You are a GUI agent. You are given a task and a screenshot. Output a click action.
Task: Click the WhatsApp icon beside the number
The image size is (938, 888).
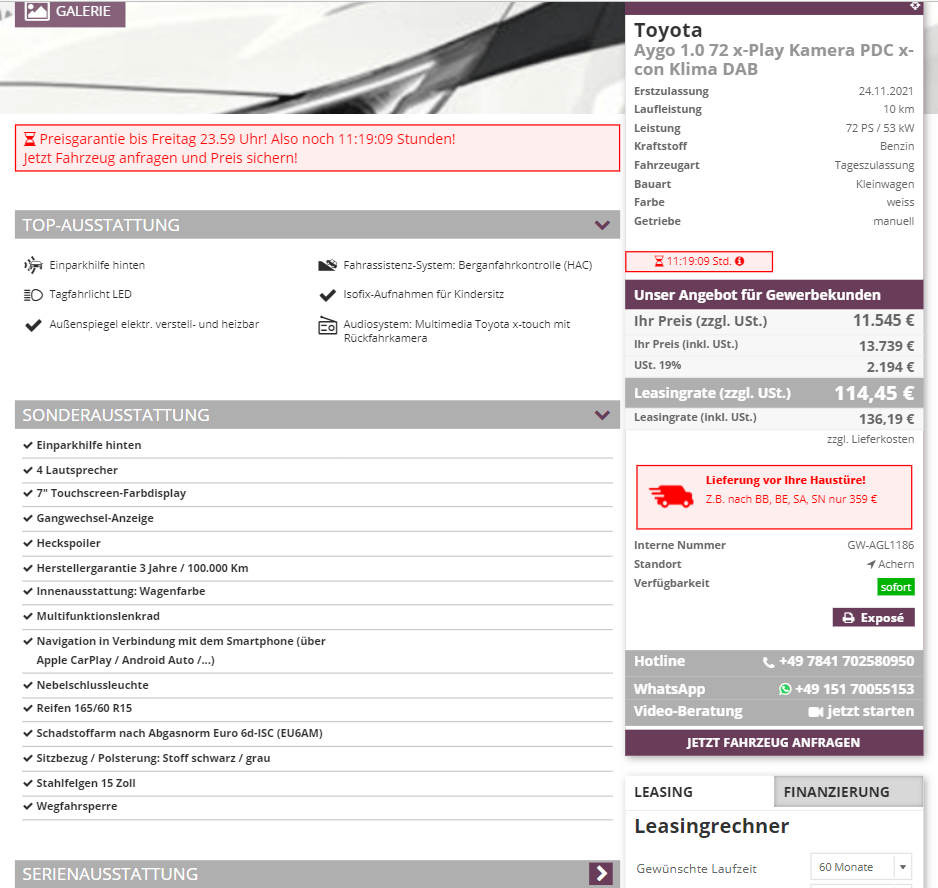(785, 689)
